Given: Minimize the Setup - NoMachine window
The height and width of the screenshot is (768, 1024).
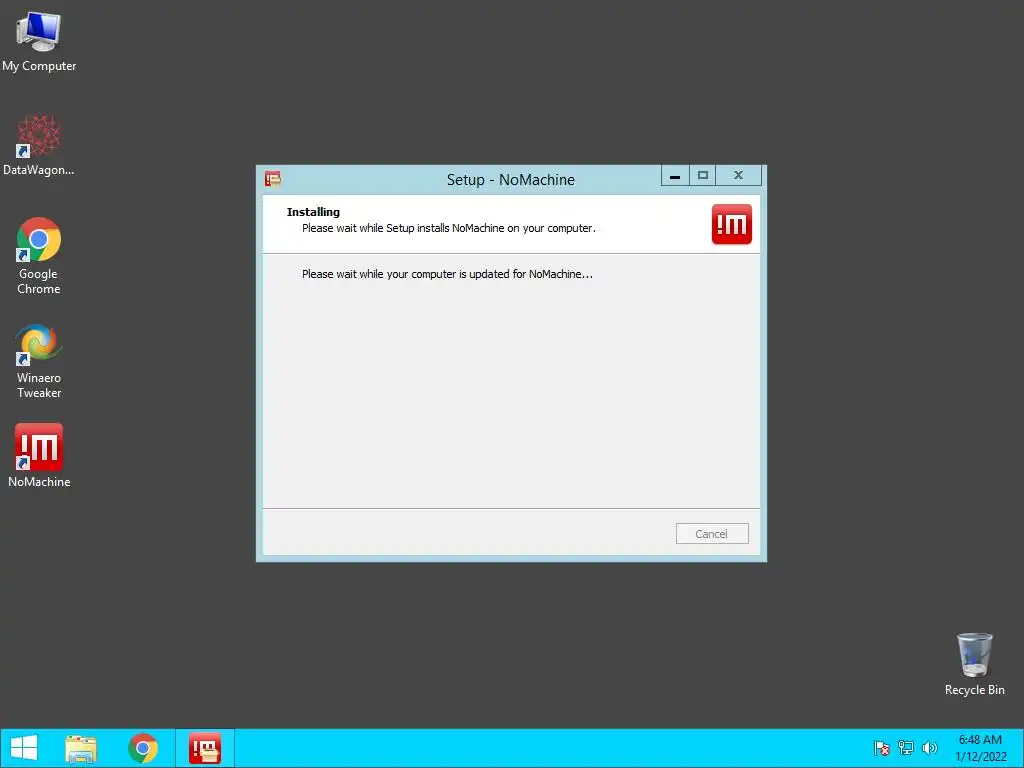Looking at the screenshot, I should pyautogui.click(x=675, y=176).
